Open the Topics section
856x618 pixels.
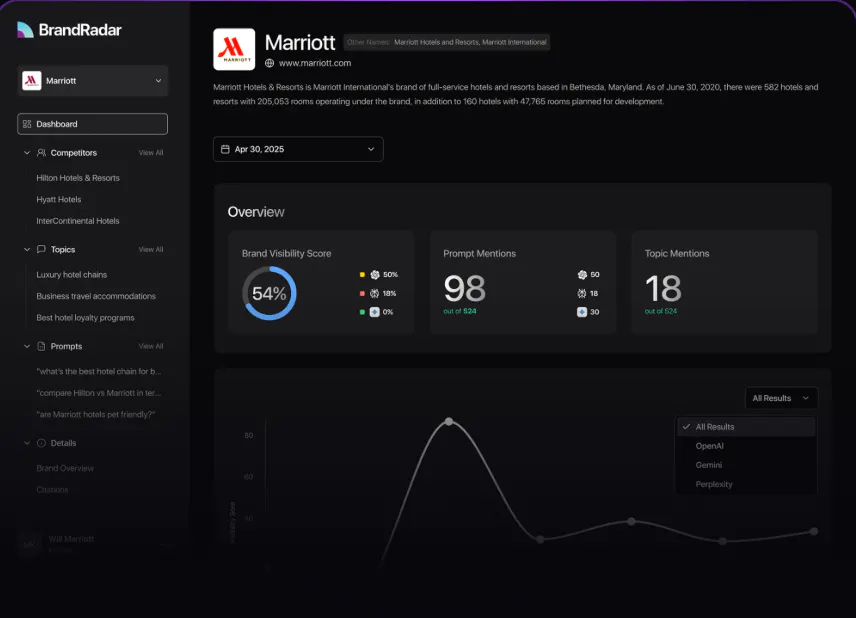[x=63, y=249]
